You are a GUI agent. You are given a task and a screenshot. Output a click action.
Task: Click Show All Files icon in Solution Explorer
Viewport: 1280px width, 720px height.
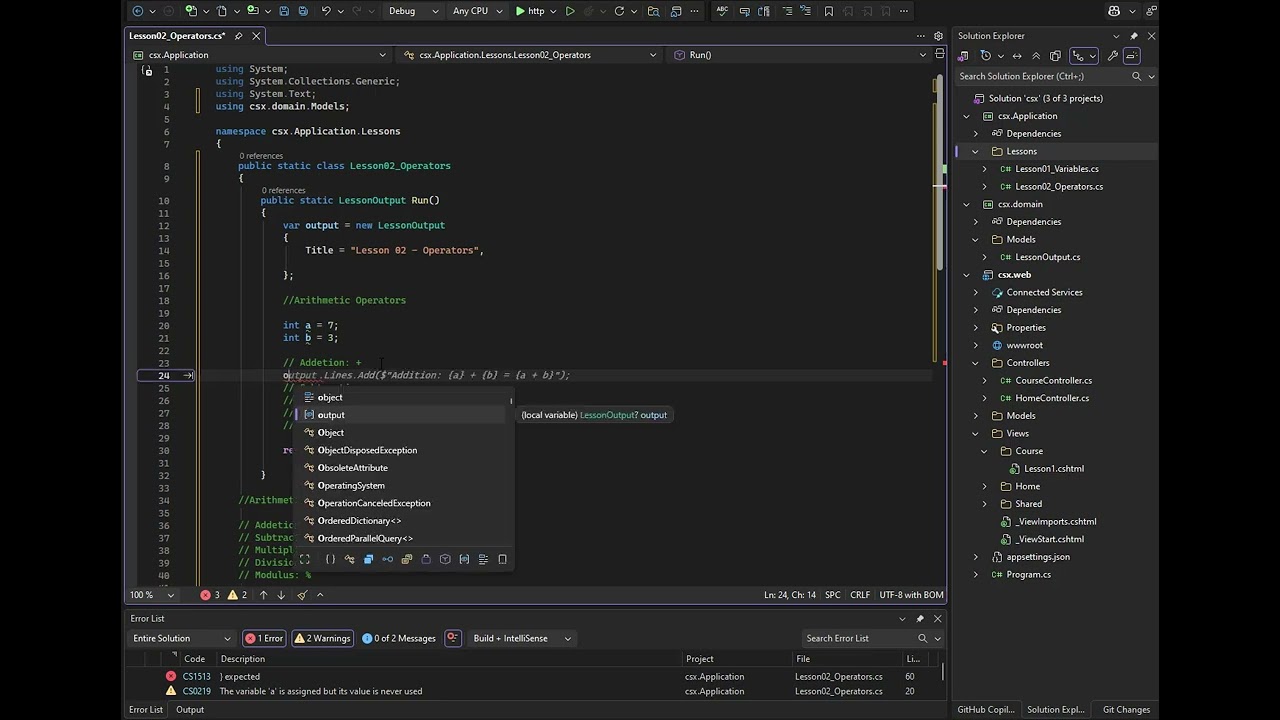tap(1055, 56)
